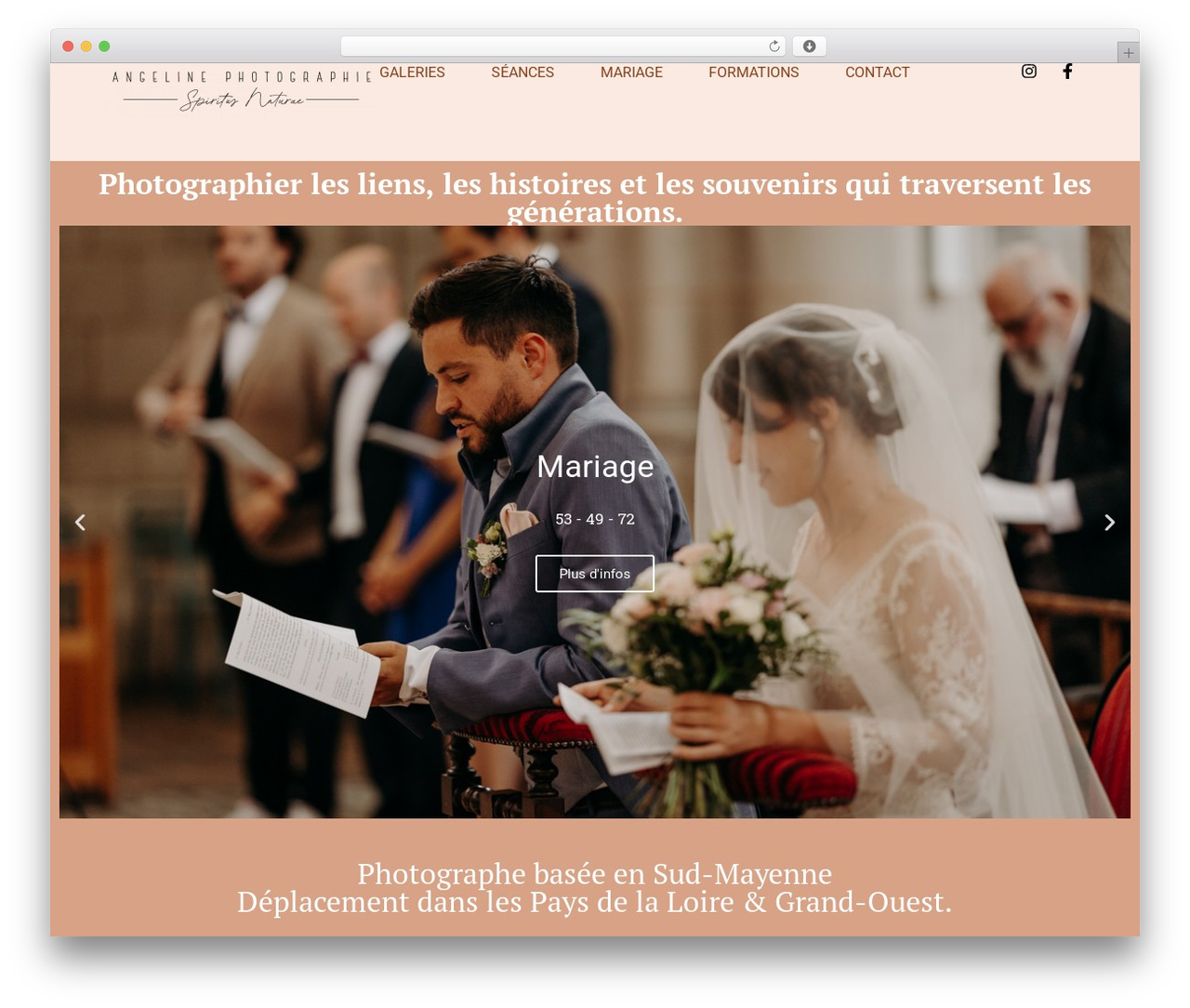Maximize the window with green button
1190x1008 pixels.
coord(104,46)
